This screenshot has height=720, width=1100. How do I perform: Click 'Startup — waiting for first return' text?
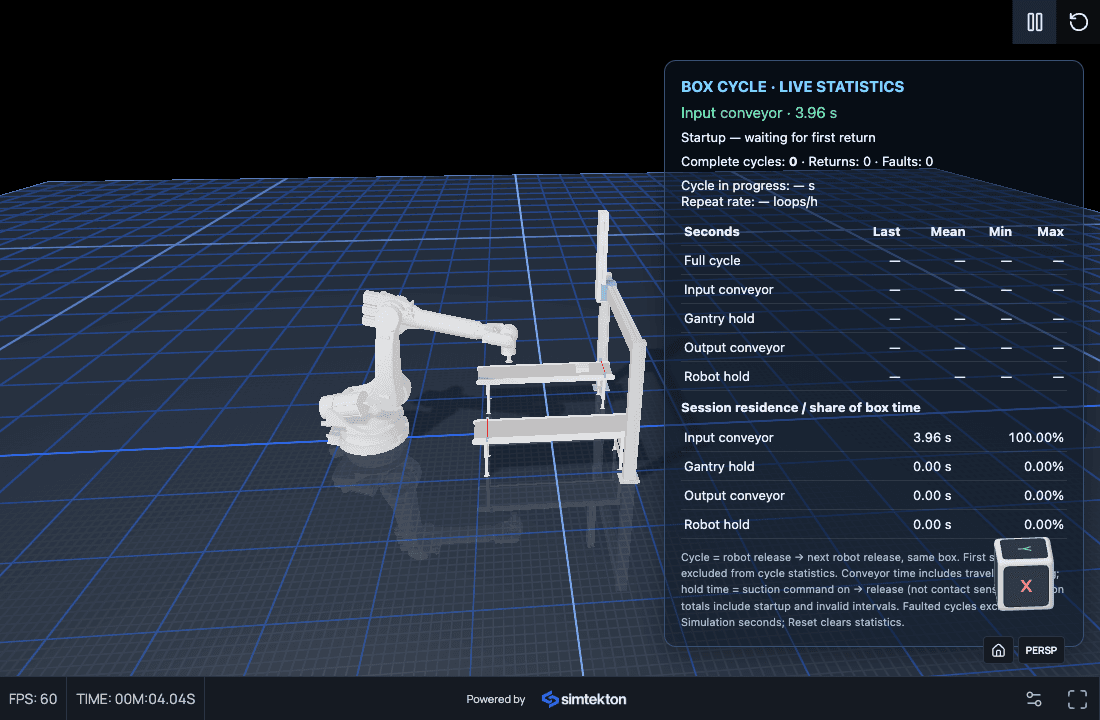[778, 138]
